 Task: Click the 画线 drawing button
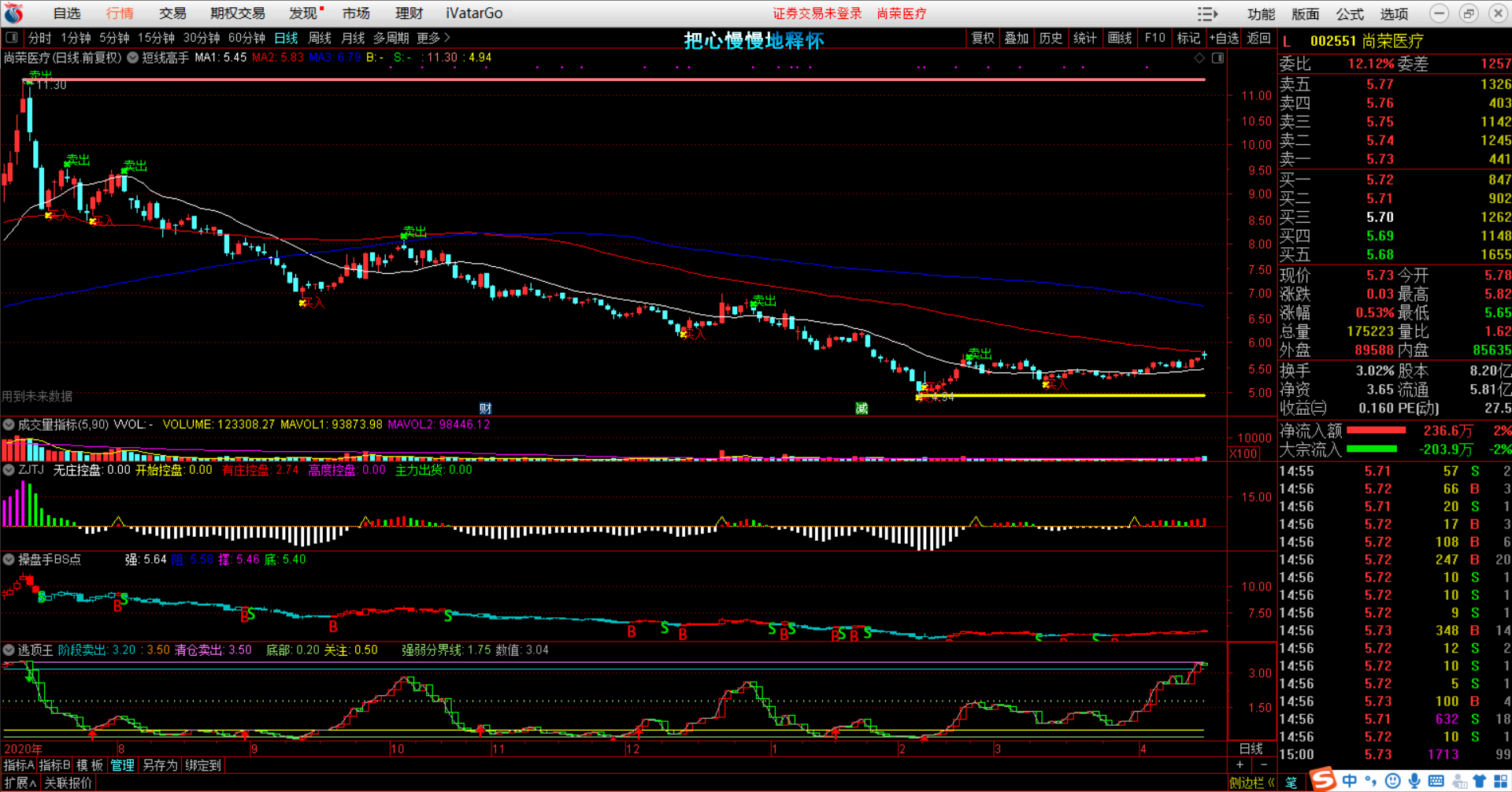point(1120,38)
